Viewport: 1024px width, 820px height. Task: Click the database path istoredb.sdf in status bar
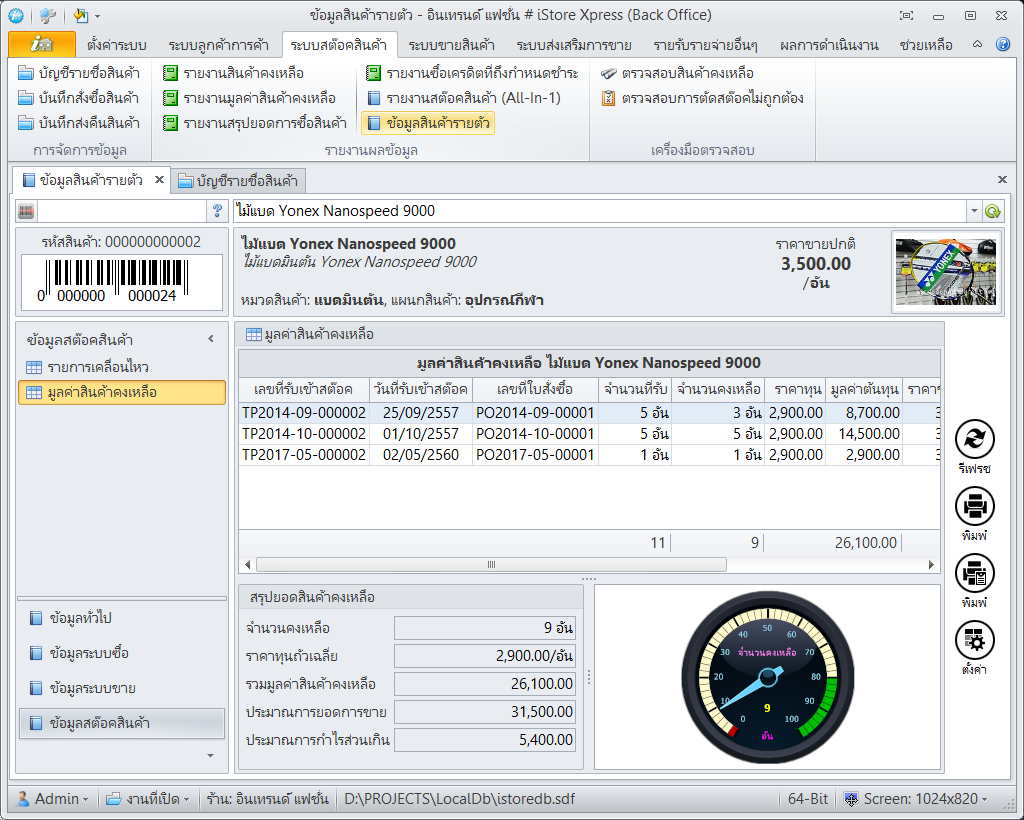pos(460,798)
